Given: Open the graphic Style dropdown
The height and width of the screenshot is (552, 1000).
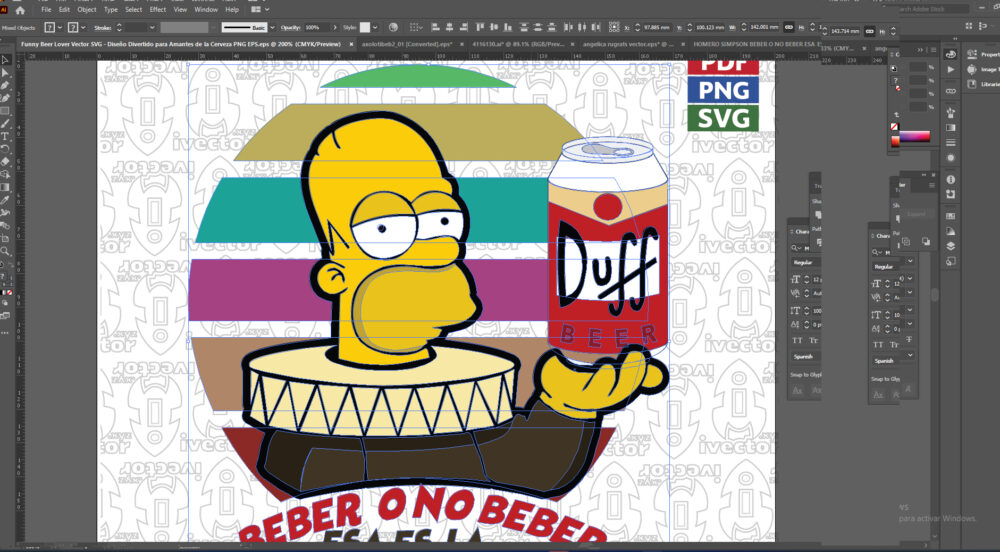Looking at the screenshot, I should (x=375, y=27).
